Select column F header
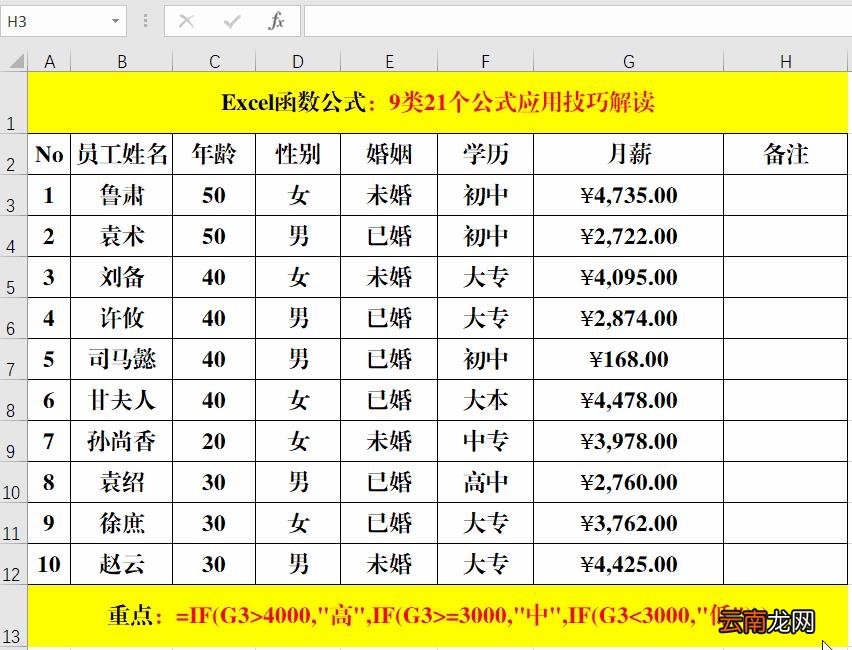Screen dimensions: 852x650 tap(485, 61)
